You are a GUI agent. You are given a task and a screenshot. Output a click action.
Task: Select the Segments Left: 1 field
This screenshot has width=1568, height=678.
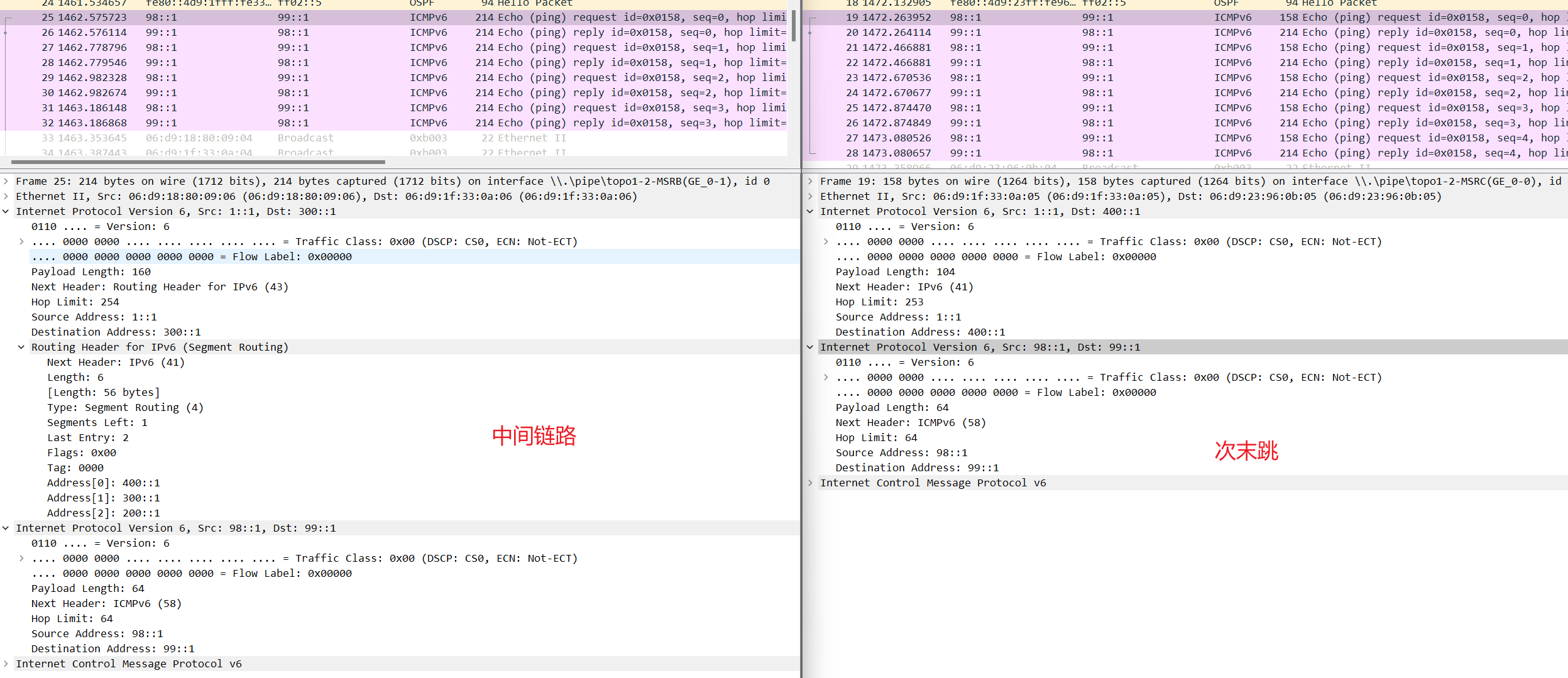coord(97,423)
